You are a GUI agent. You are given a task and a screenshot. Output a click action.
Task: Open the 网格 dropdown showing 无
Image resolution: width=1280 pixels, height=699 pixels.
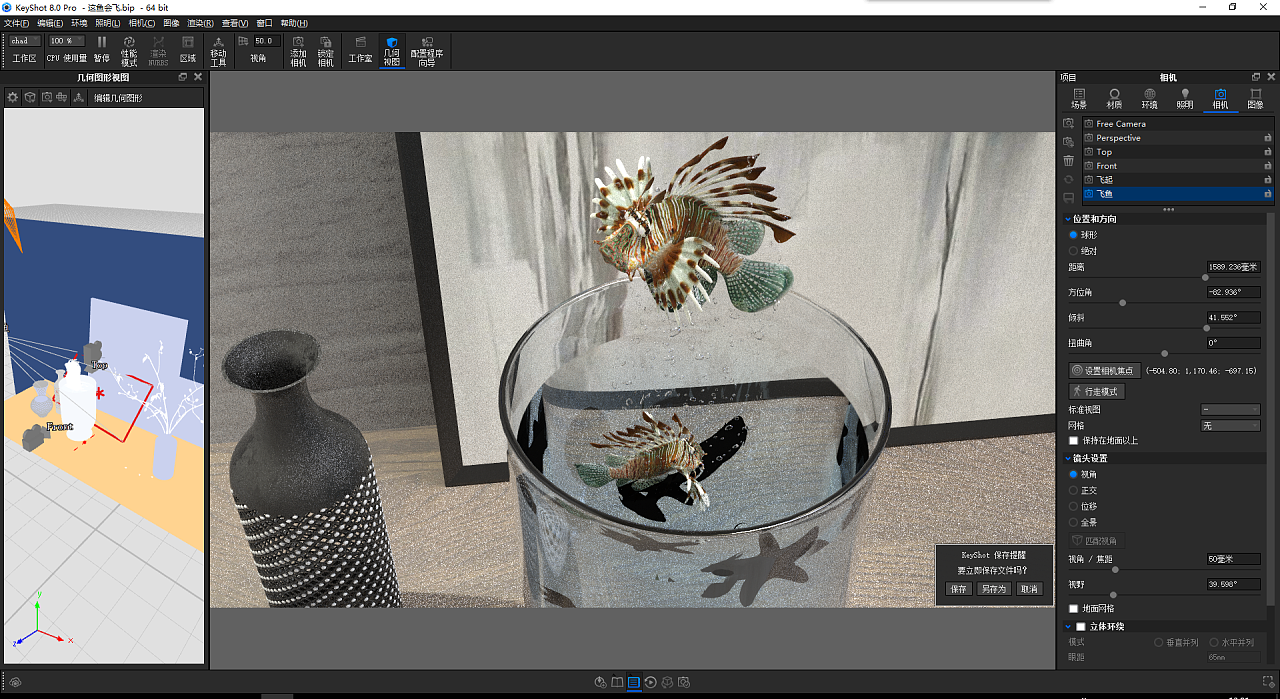[x=1230, y=424]
